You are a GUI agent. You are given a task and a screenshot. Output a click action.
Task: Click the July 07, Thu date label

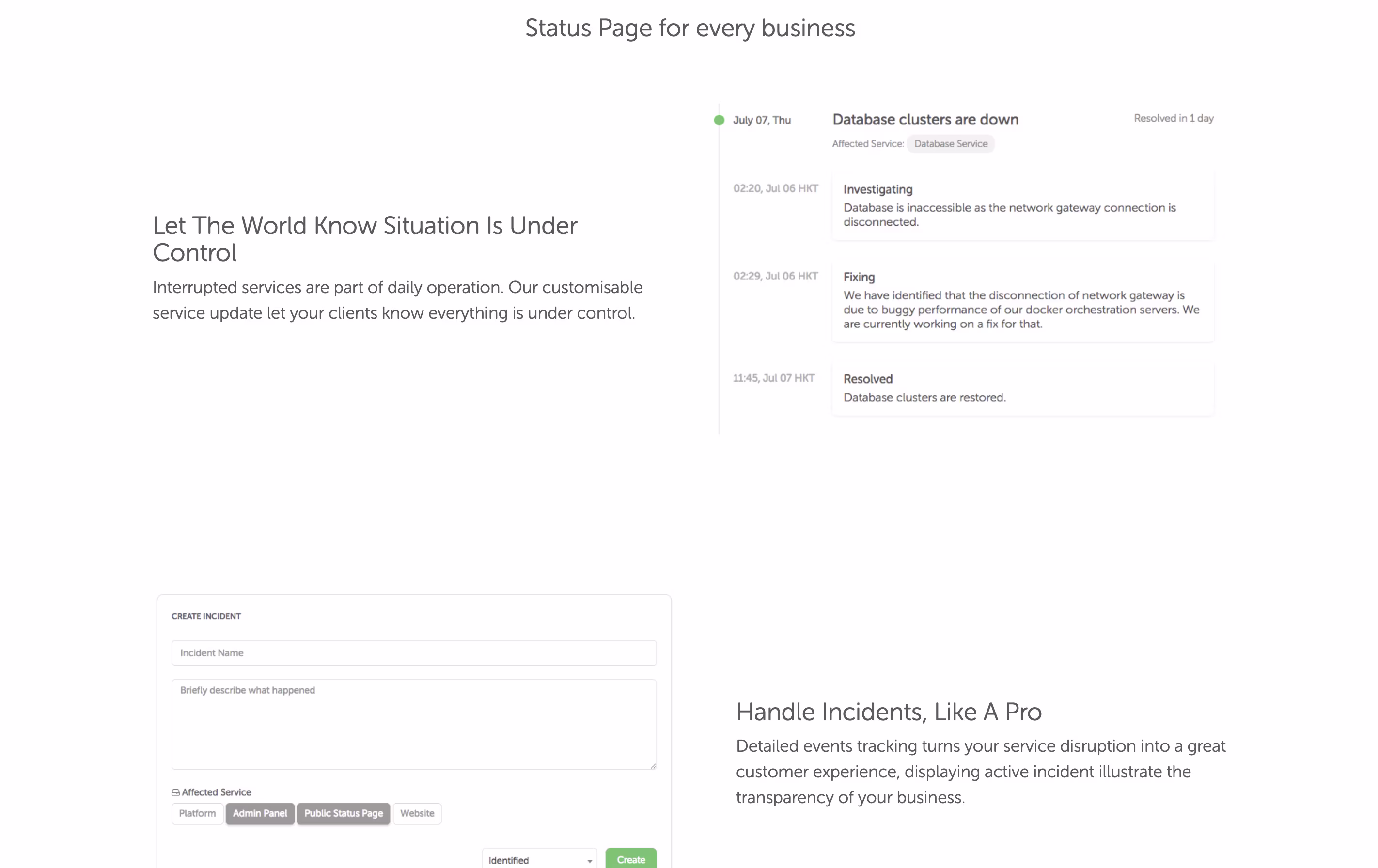(762, 120)
